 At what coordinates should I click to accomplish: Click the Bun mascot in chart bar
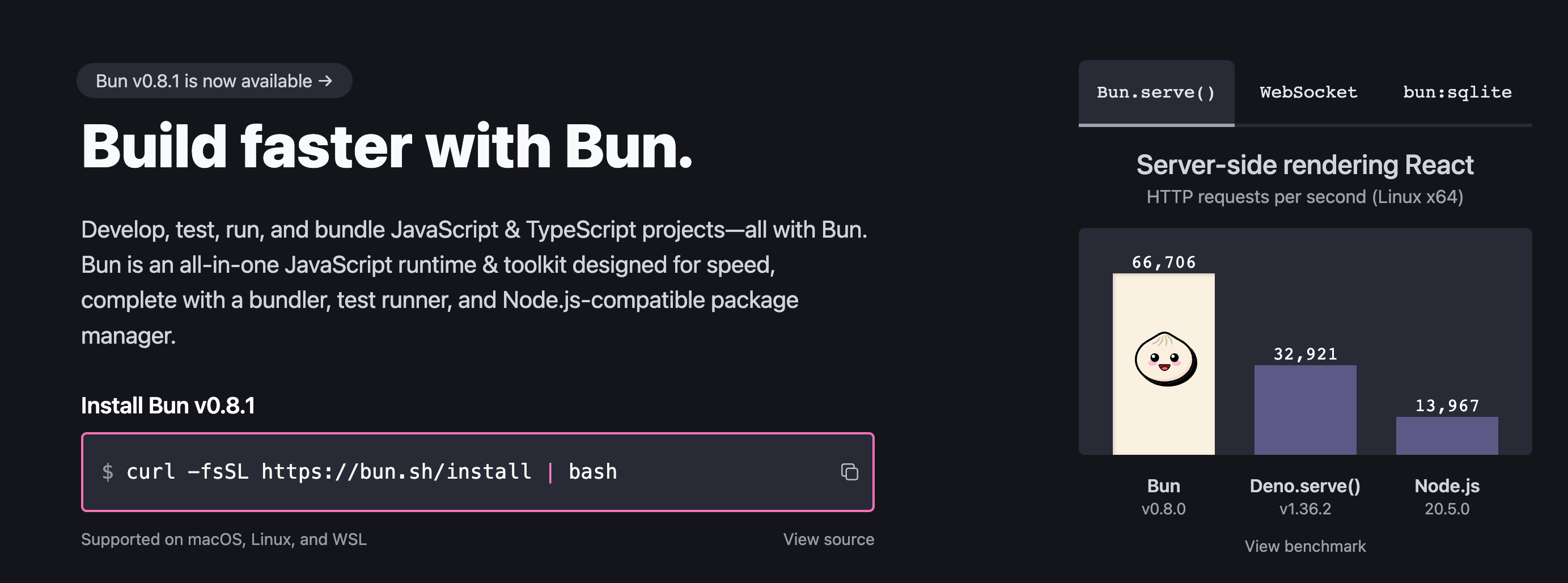coord(1165,359)
